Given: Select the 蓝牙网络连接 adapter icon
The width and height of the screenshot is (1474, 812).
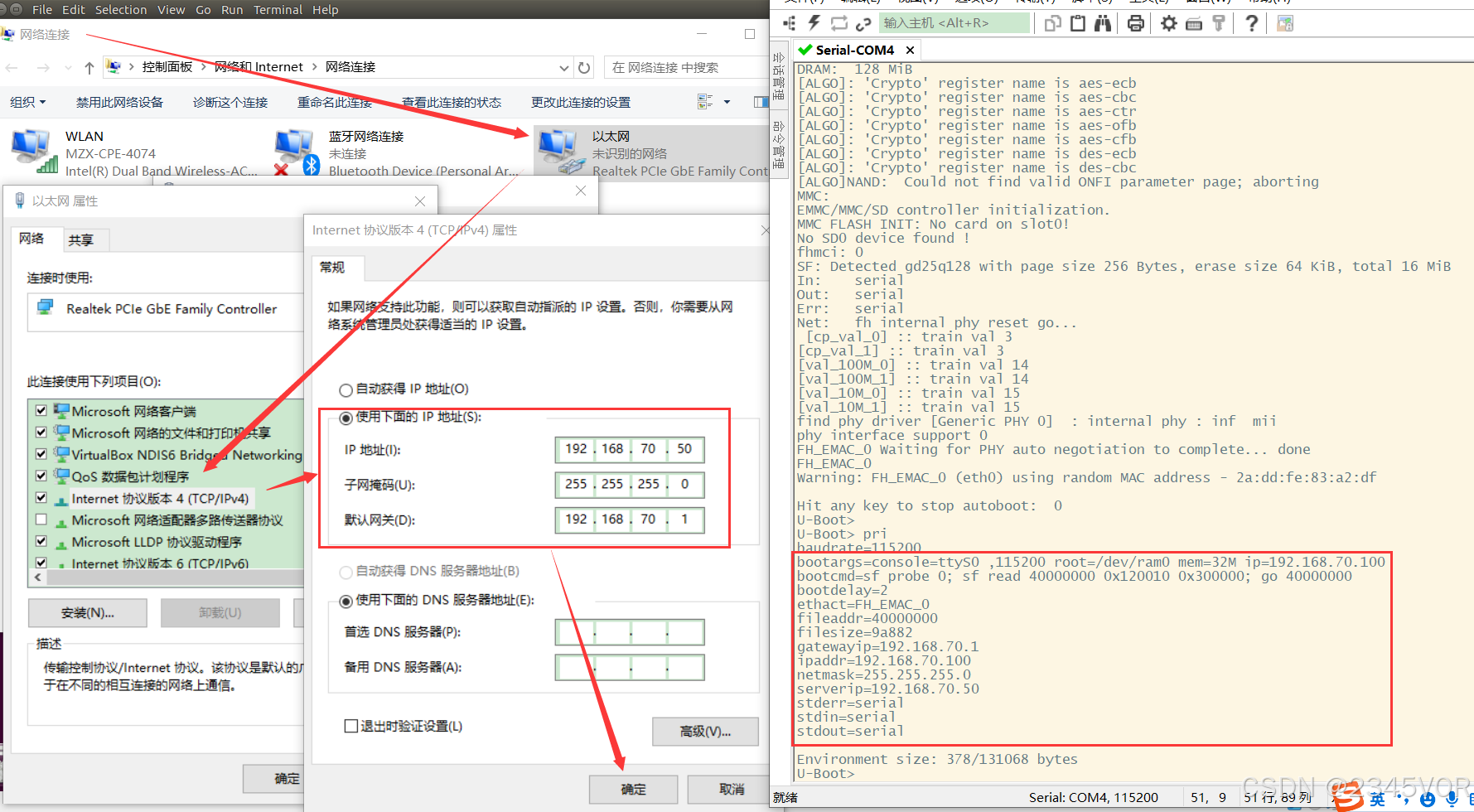Looking at the screenshot, I should [297, 152].
